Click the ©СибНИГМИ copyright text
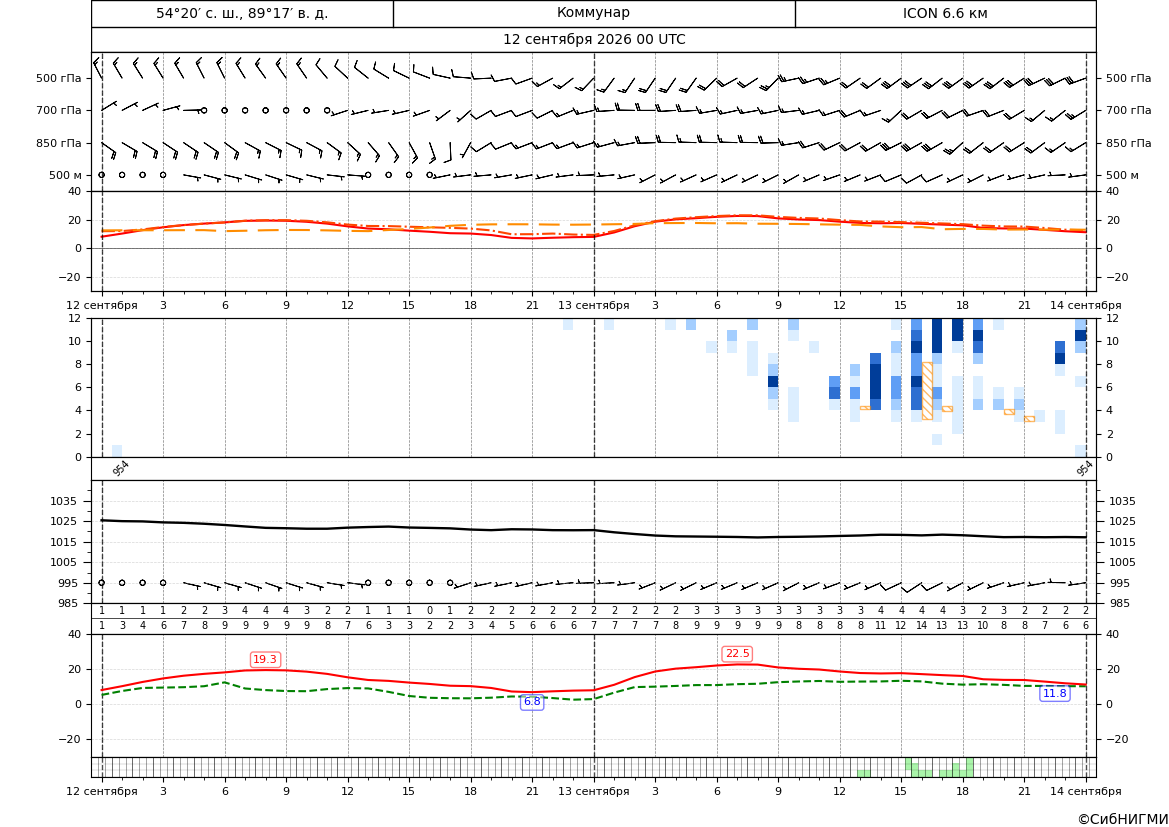This screenshot has height=827, width=1169. (1123, 819)
